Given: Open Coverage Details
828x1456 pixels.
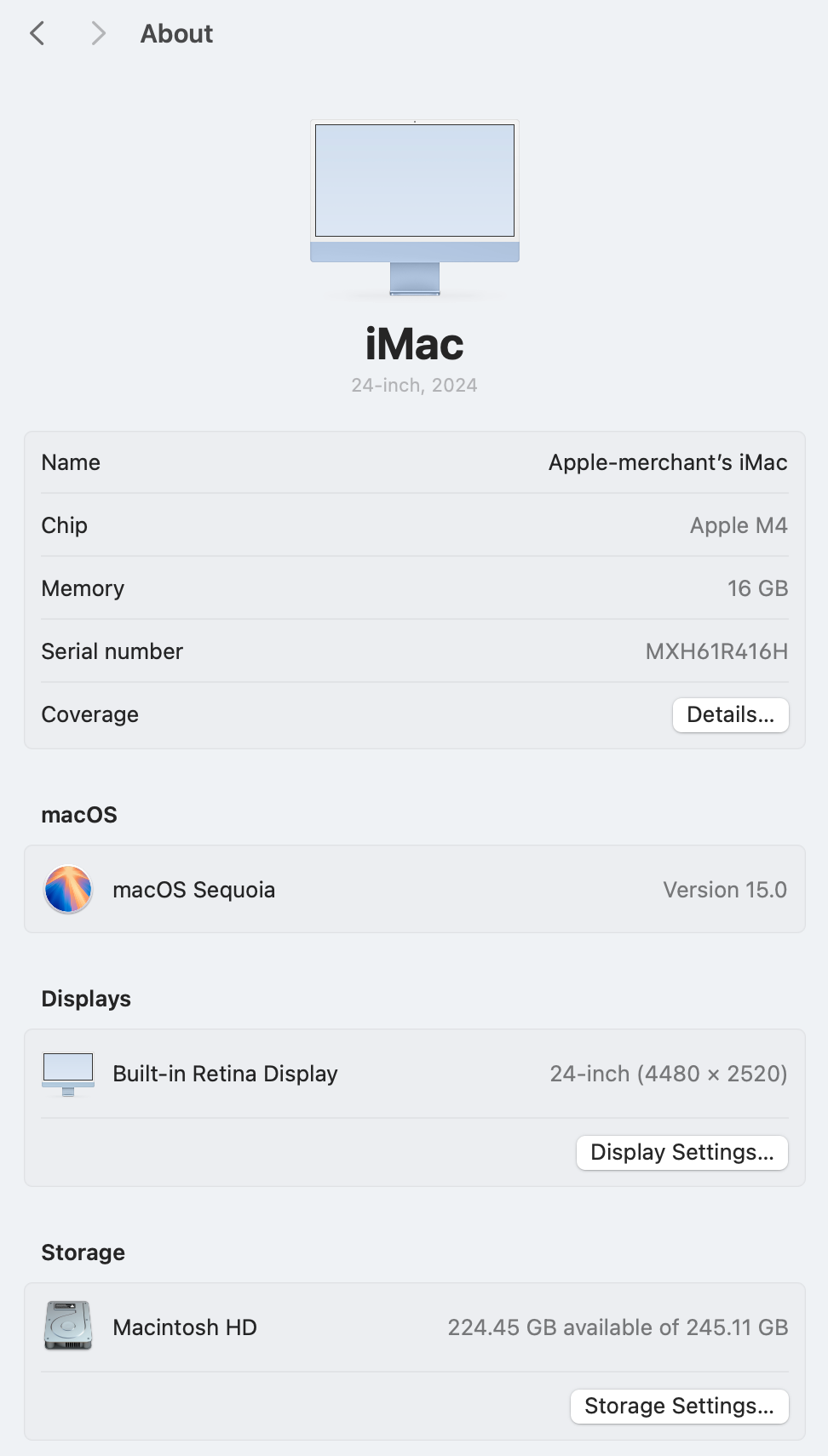Looking at the screenshot, I should (x=730, y=714).
